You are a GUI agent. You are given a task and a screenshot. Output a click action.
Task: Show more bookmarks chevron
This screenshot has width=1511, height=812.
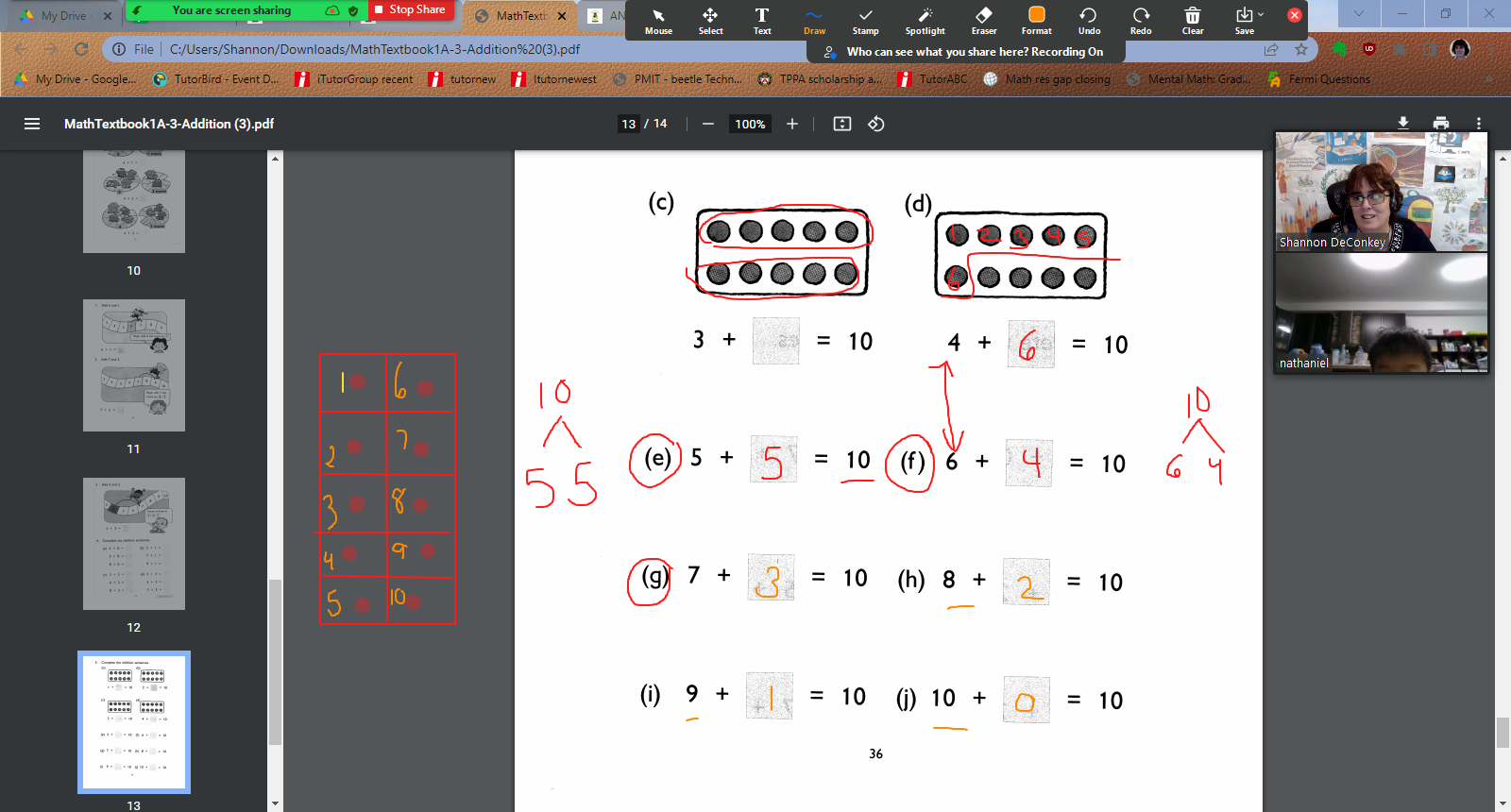tap(1490, 79)
